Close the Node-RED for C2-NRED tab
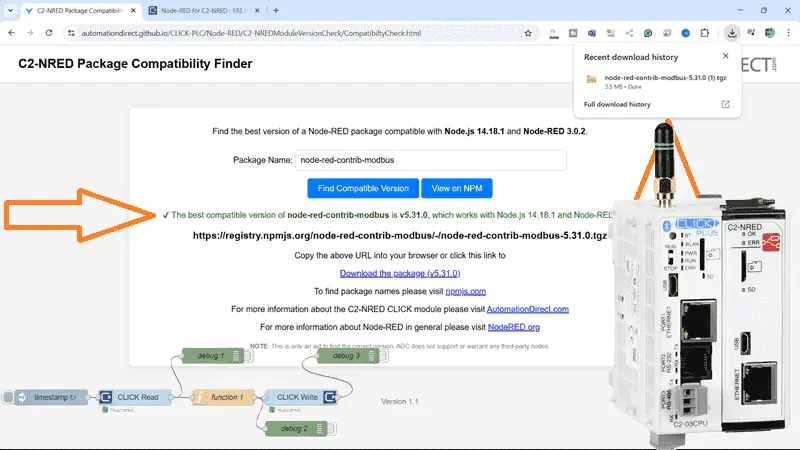 257,11
